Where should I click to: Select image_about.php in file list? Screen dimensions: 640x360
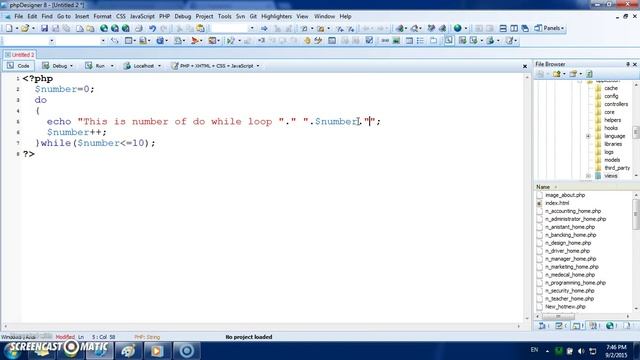pyautogui.click(x=565, y=195)
